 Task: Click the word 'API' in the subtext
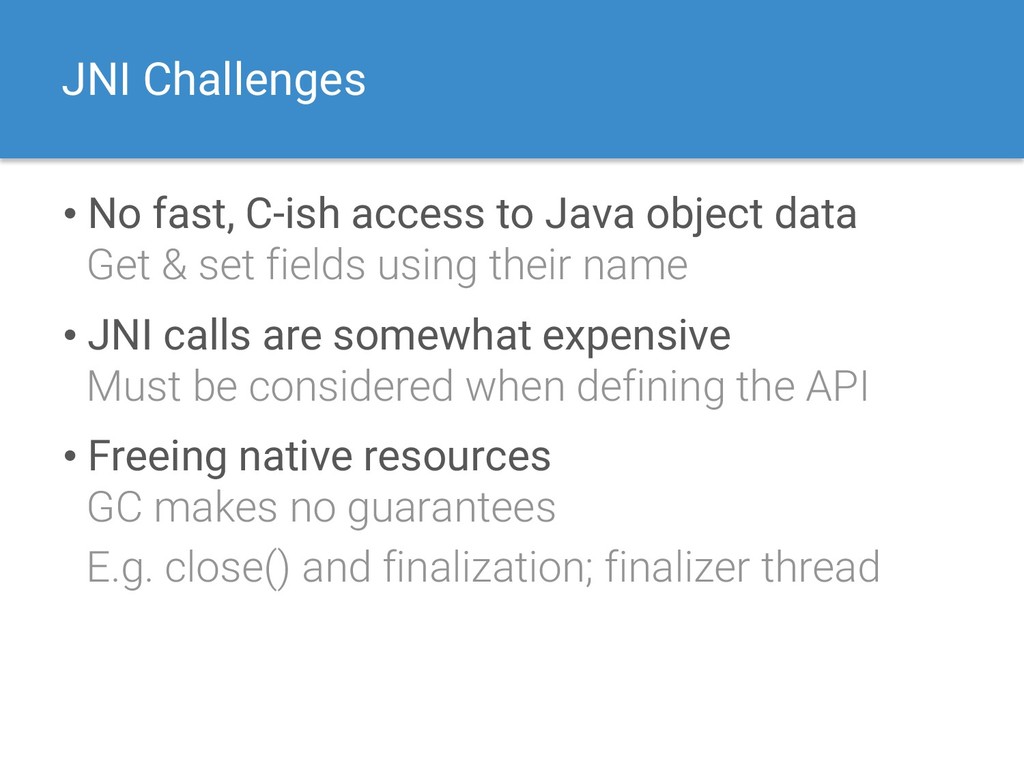click(837, 387)
